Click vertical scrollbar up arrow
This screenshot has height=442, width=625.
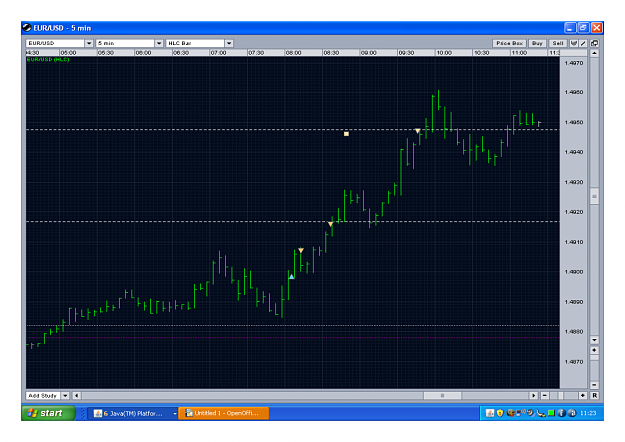pyautogui.click(x=594, y=53)
